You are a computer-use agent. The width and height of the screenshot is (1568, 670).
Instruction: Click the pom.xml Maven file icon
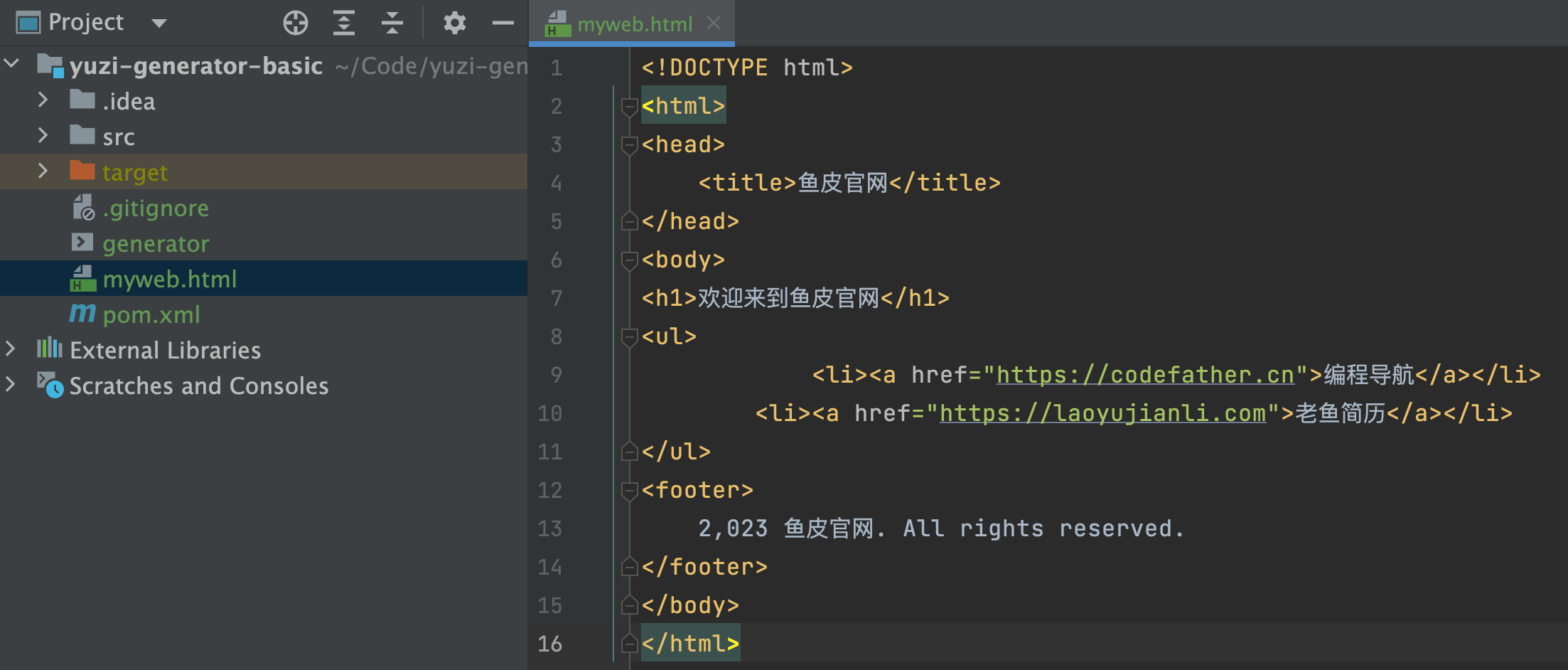[82, 314]
